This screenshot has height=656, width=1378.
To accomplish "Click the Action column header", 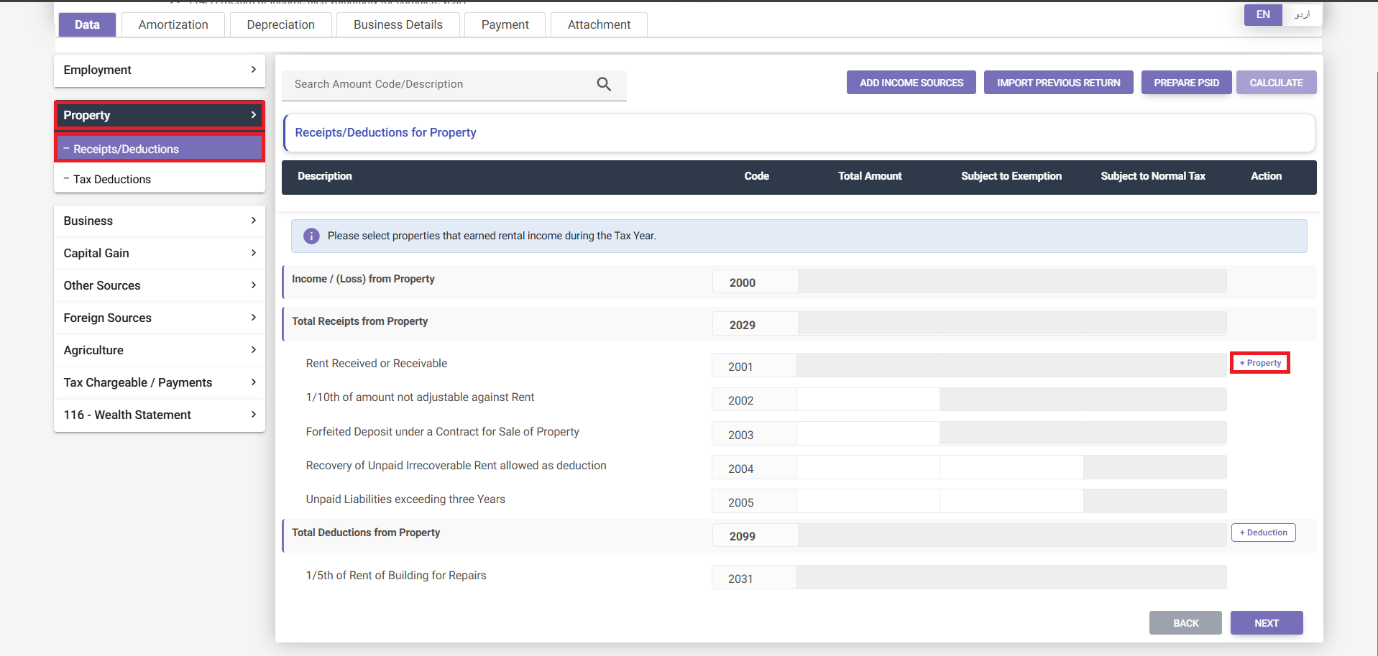I will [1266, 176].
